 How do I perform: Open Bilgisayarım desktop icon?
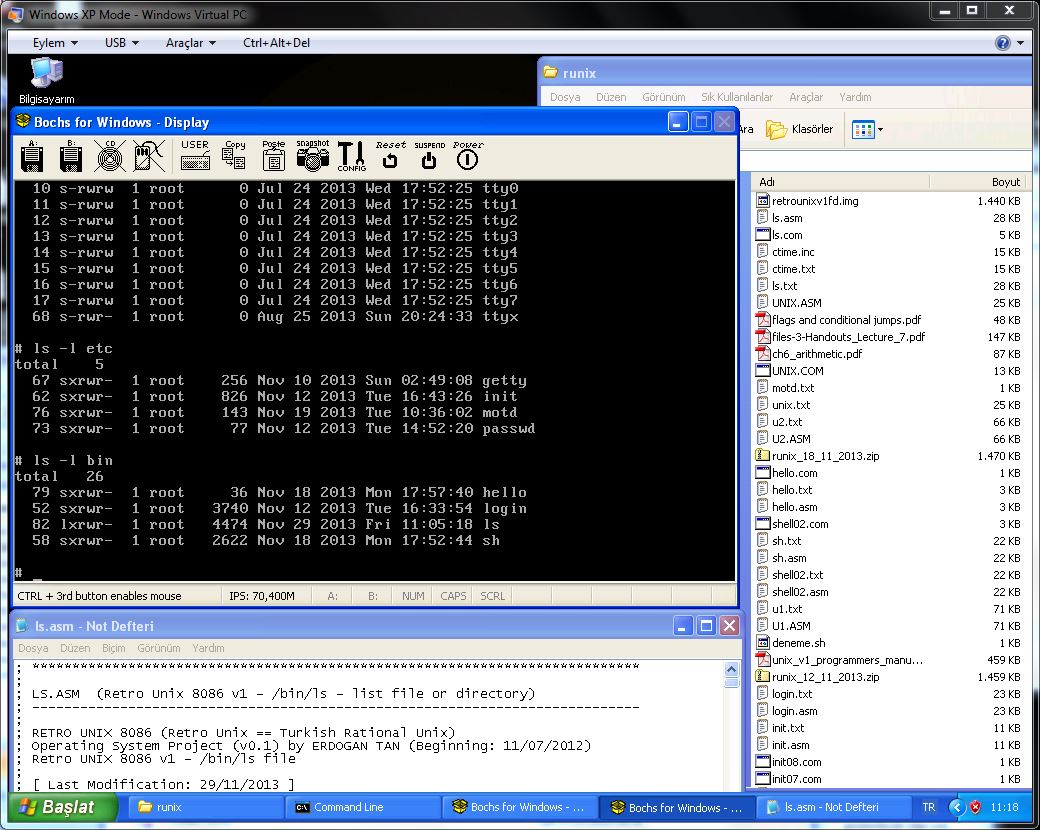[x=46, y=81]
